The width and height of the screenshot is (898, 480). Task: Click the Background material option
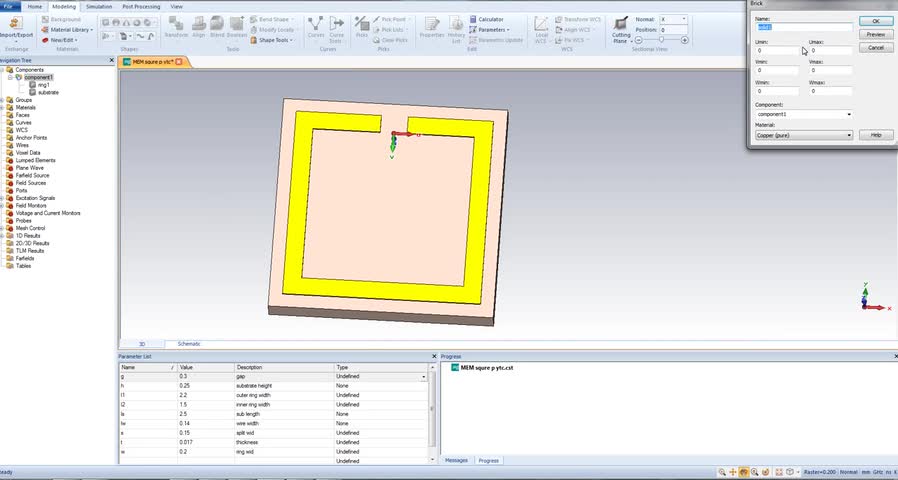coord(61,19)
